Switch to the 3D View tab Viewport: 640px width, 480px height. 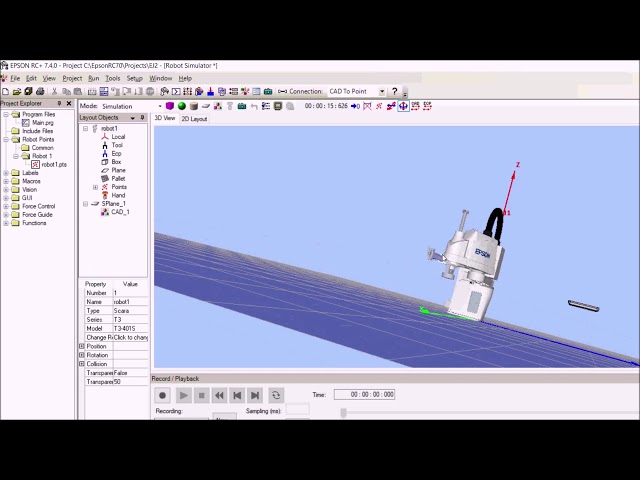point(165,118)
